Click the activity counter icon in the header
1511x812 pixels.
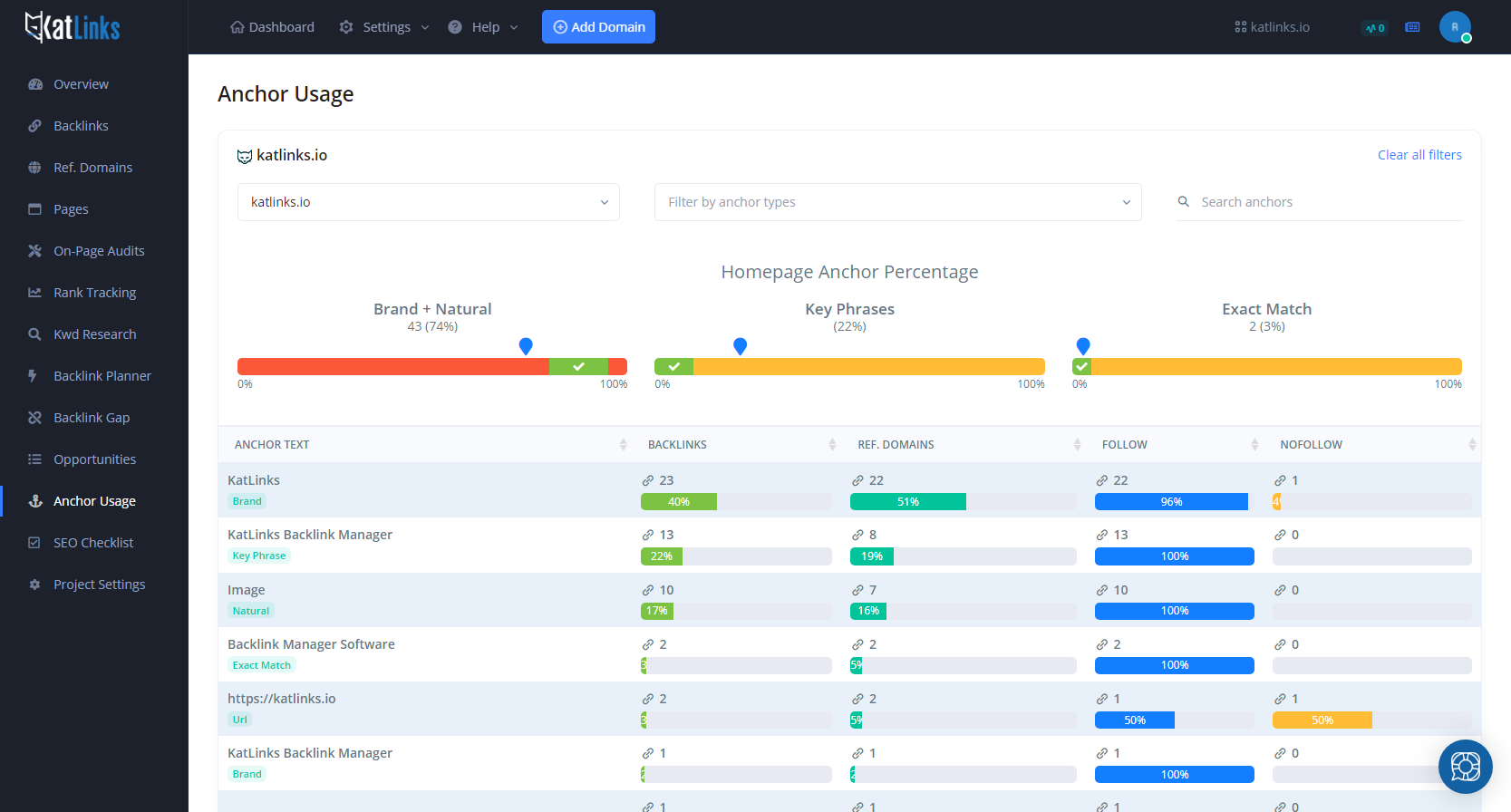(1374, 28)
